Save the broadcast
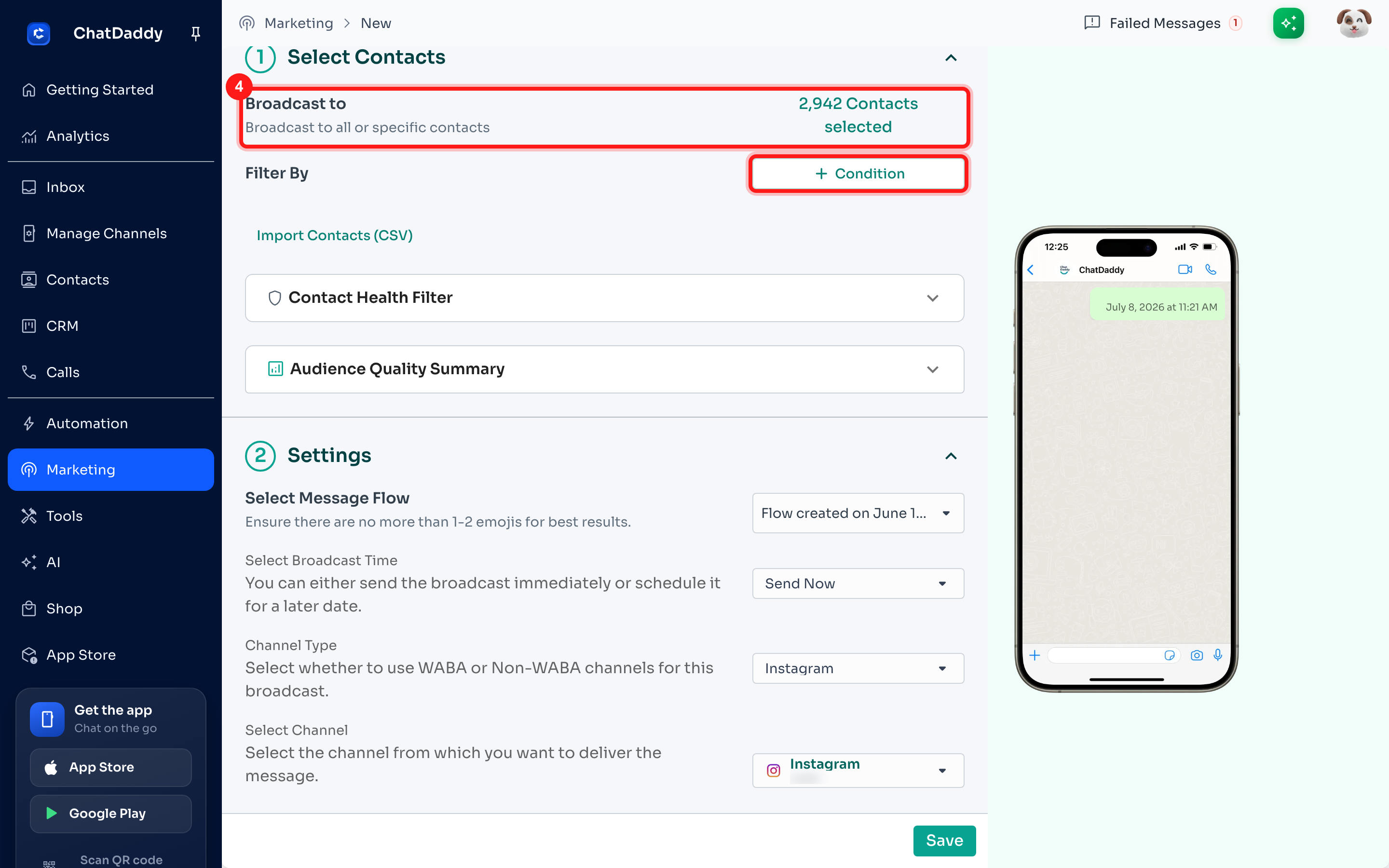Viewport: 1389px width, 868px height. click(944, 841)
